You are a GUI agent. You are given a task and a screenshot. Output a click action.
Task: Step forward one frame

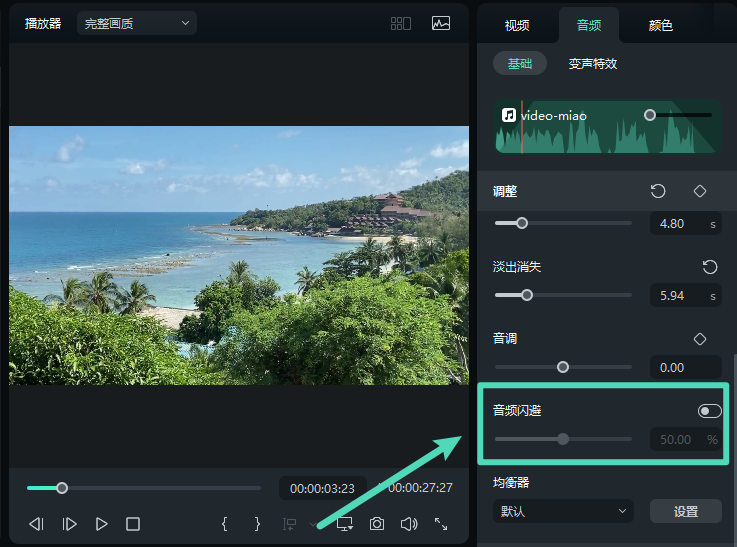[x=69, y=524]
